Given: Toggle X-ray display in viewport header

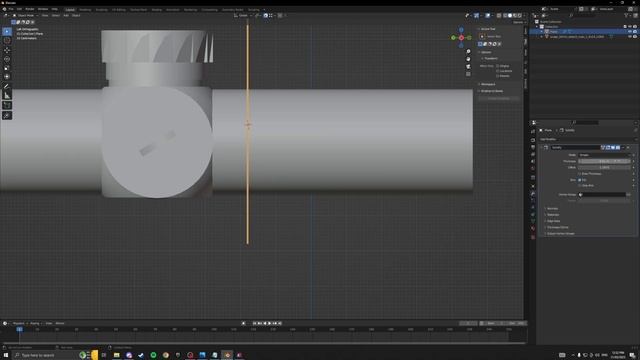Looking at the screenshot, I should (x=499, y=16).
